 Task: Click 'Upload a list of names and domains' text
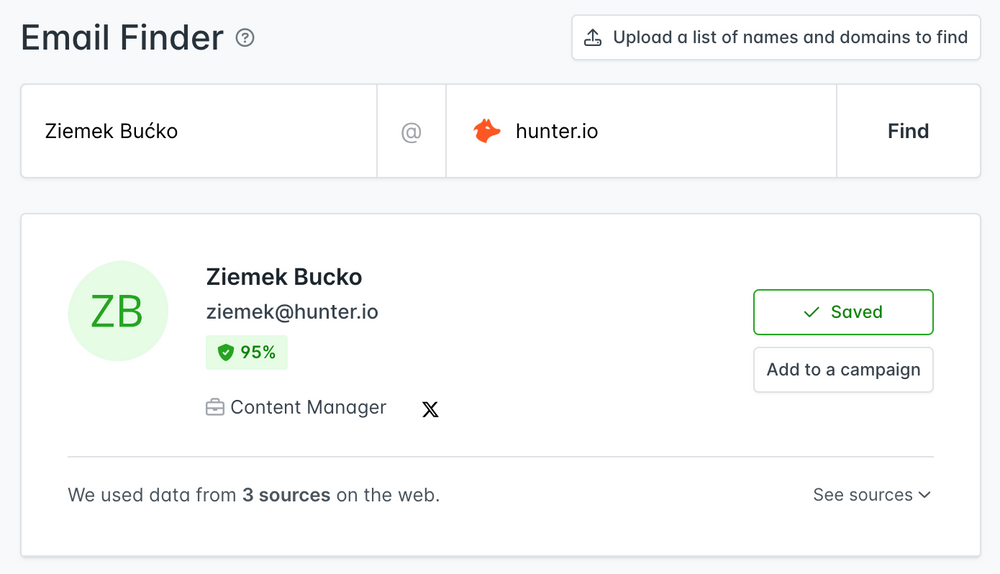click(x=790, y=38)
